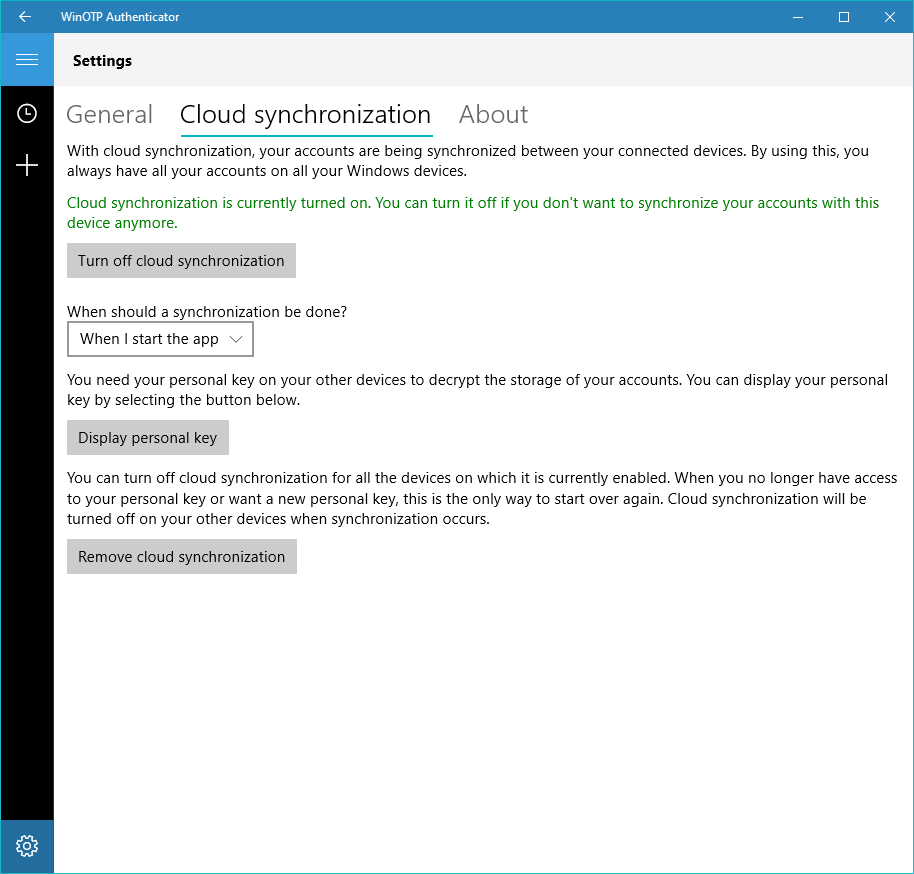Viewport: 914px width, 874px height.
Task: Select the Cloud synchronization tab
Action: point(305,114)
